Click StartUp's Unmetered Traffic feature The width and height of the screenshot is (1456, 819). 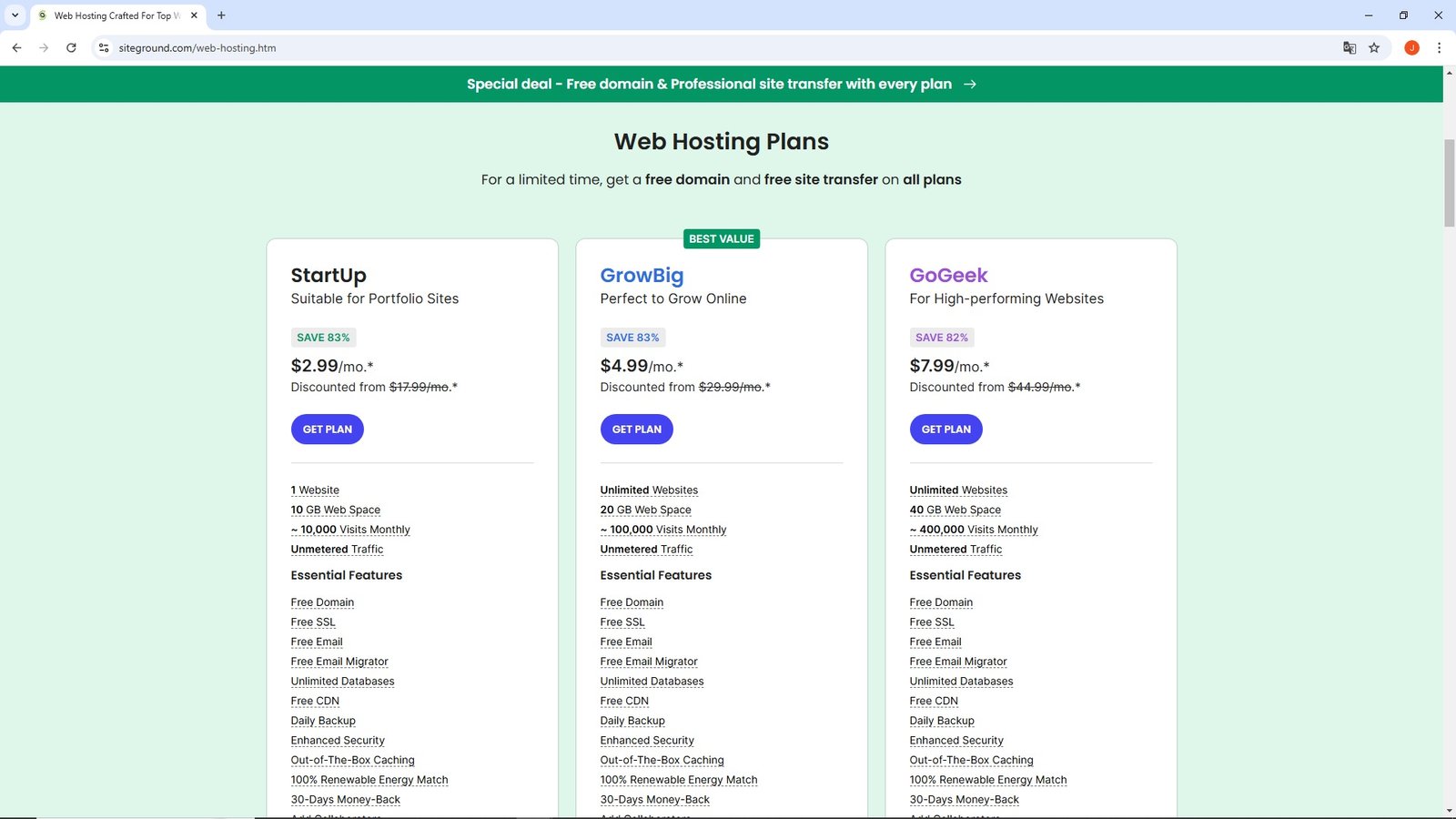[x=337, y=550]
